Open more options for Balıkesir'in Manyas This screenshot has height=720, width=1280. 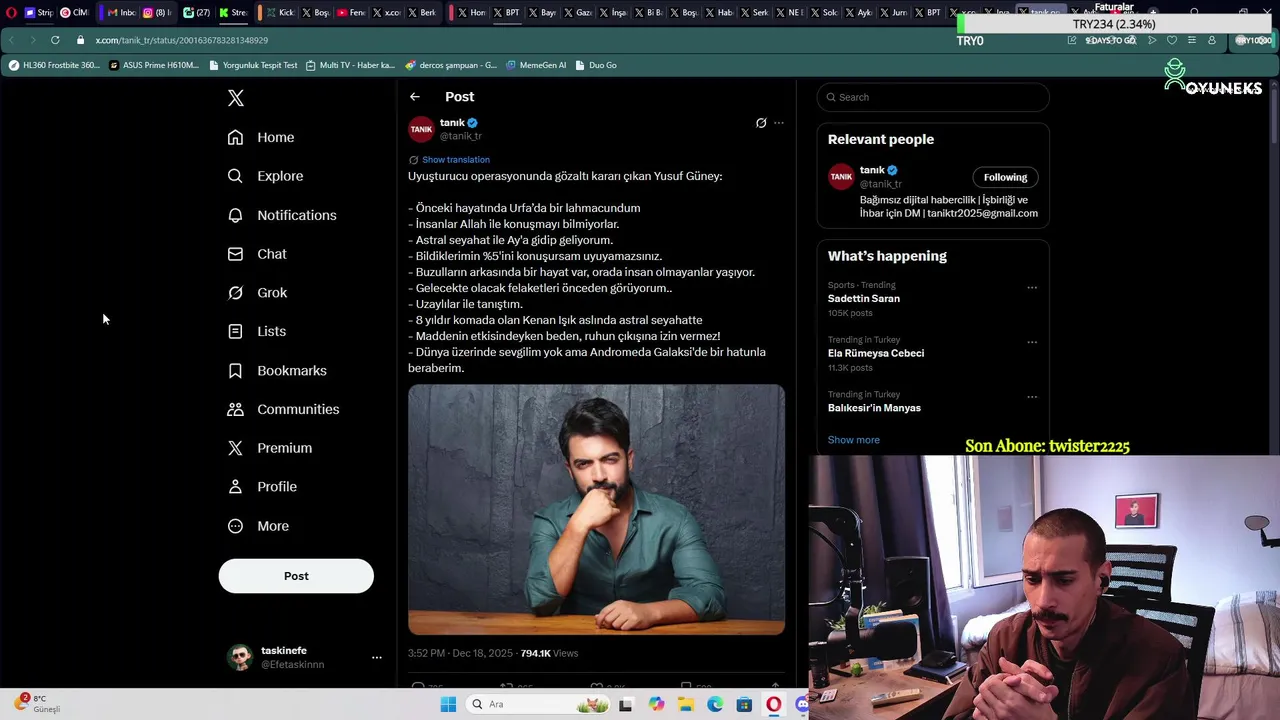(1032, 397)
